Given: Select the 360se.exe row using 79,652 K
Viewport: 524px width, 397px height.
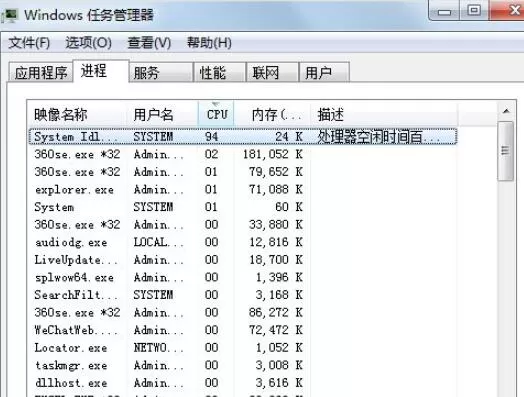Looking at the screenshot, I should click(243, 172).
